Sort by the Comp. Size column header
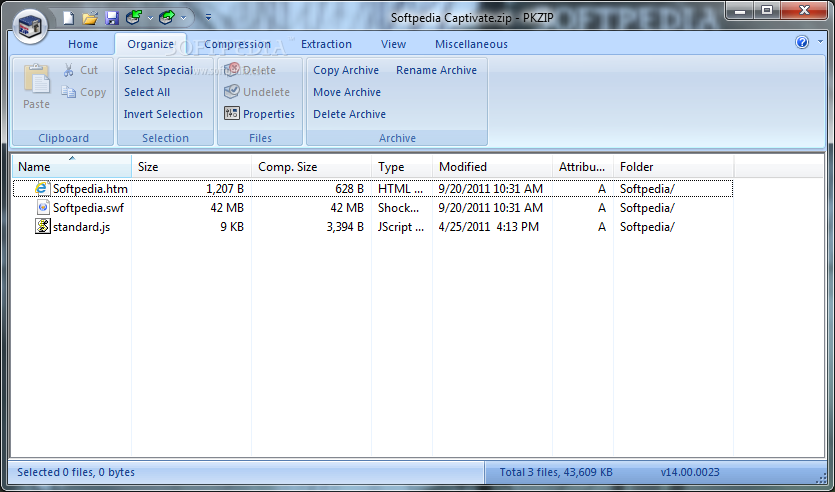 (x=312, y=167)
